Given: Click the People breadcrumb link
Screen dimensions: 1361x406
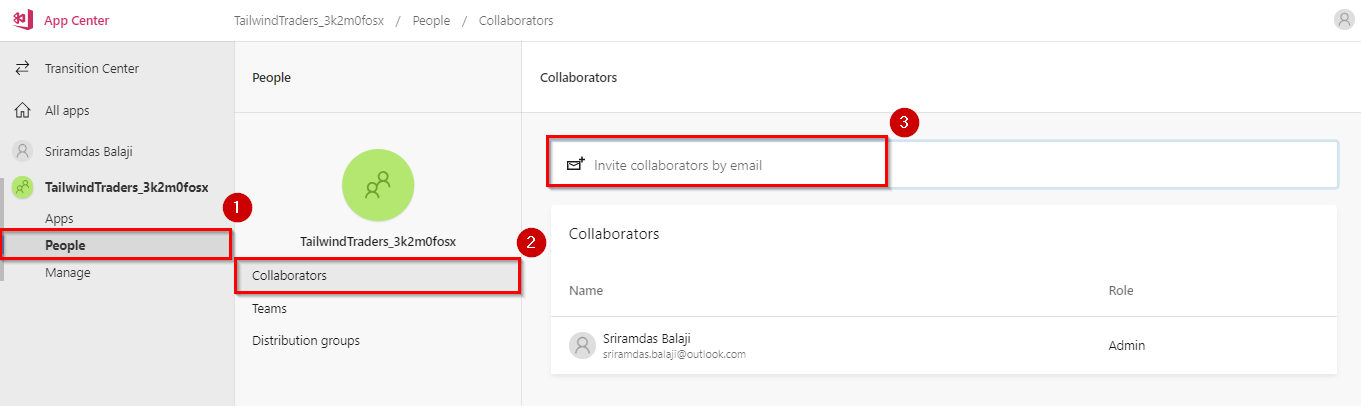Looking at the screenshot, I should (428, 21).
